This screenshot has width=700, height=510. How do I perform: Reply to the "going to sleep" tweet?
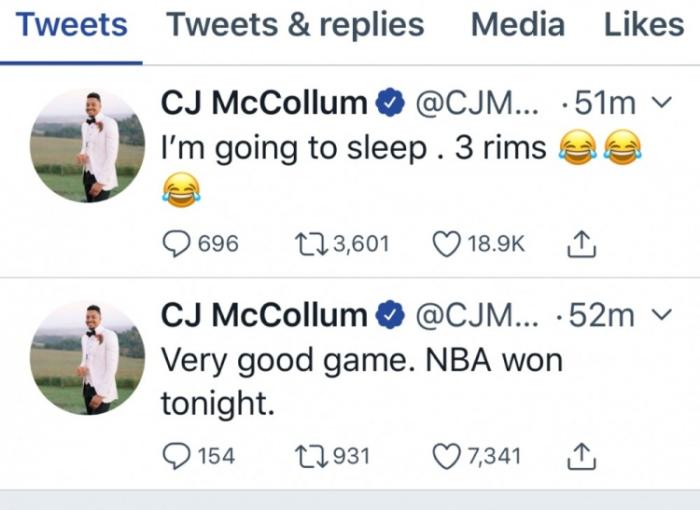[x=177, y=243]
